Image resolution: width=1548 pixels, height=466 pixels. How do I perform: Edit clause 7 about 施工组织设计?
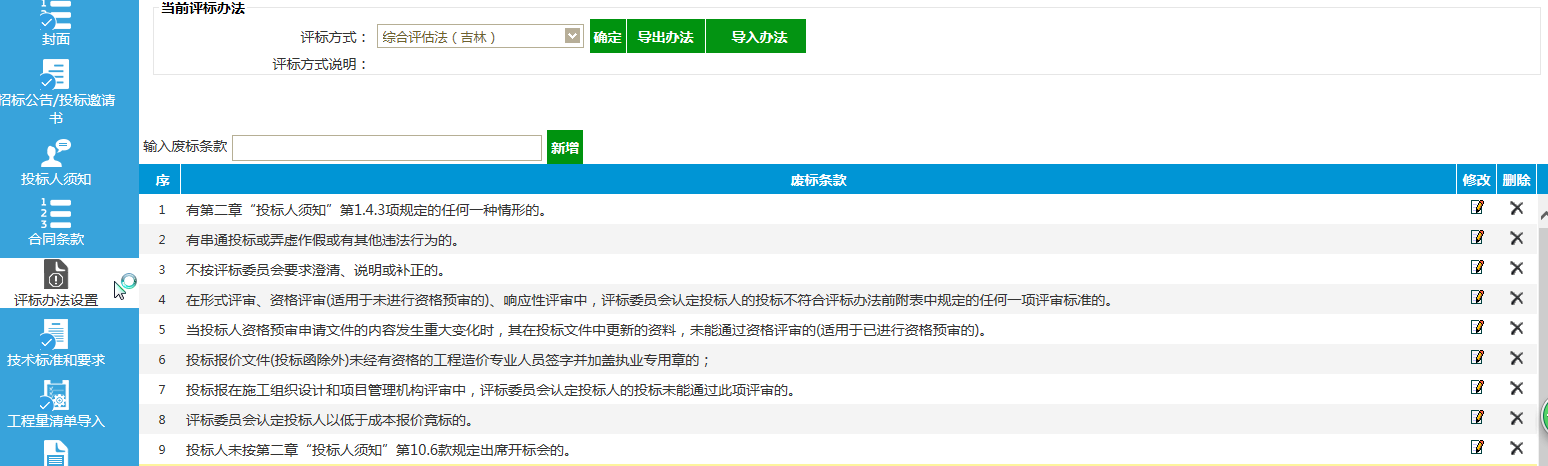tap(1477, 388)
